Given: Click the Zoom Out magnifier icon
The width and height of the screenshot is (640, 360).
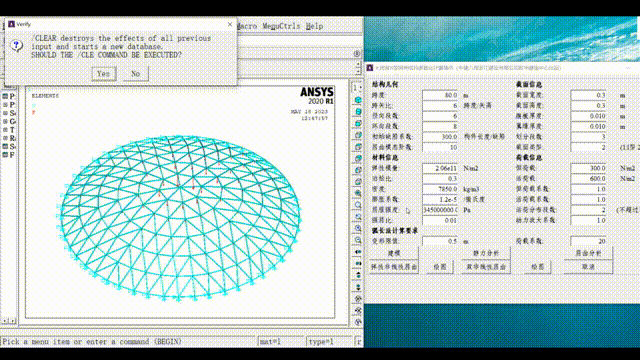Looking at the screenshot, I should point(358,240).
